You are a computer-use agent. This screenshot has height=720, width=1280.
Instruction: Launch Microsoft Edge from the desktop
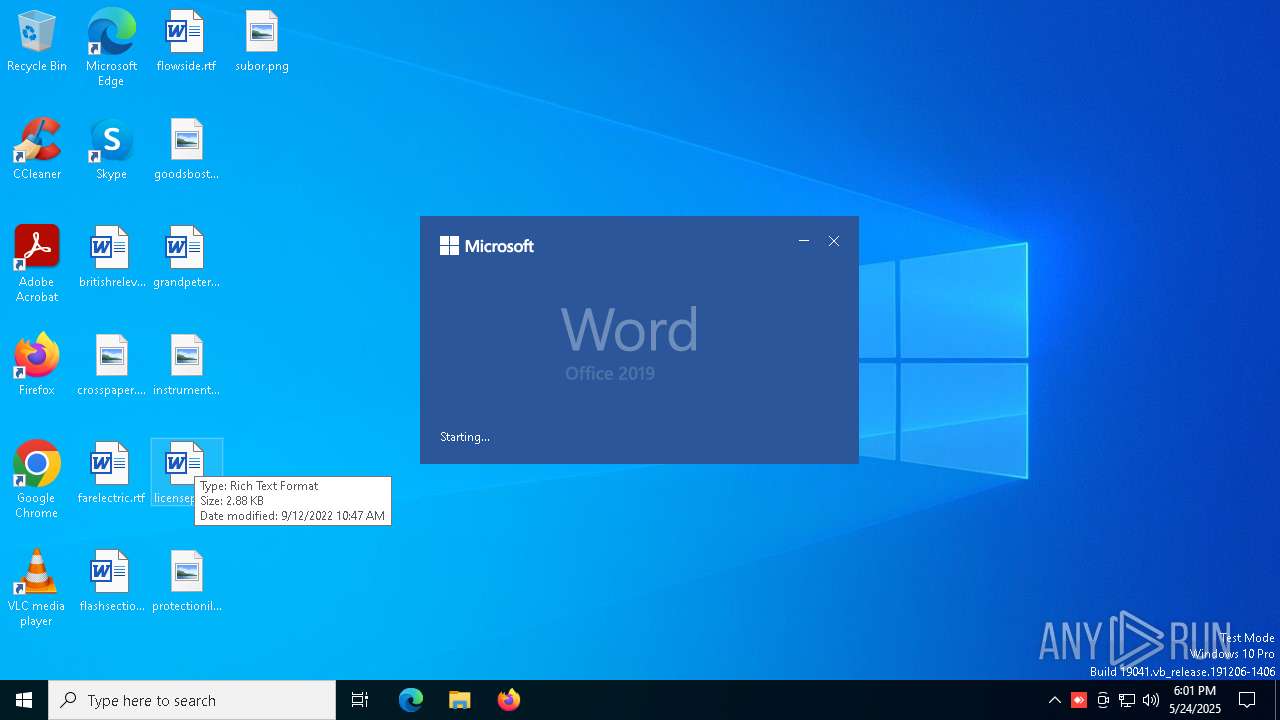pyautogui.click(x=111, y=47)
